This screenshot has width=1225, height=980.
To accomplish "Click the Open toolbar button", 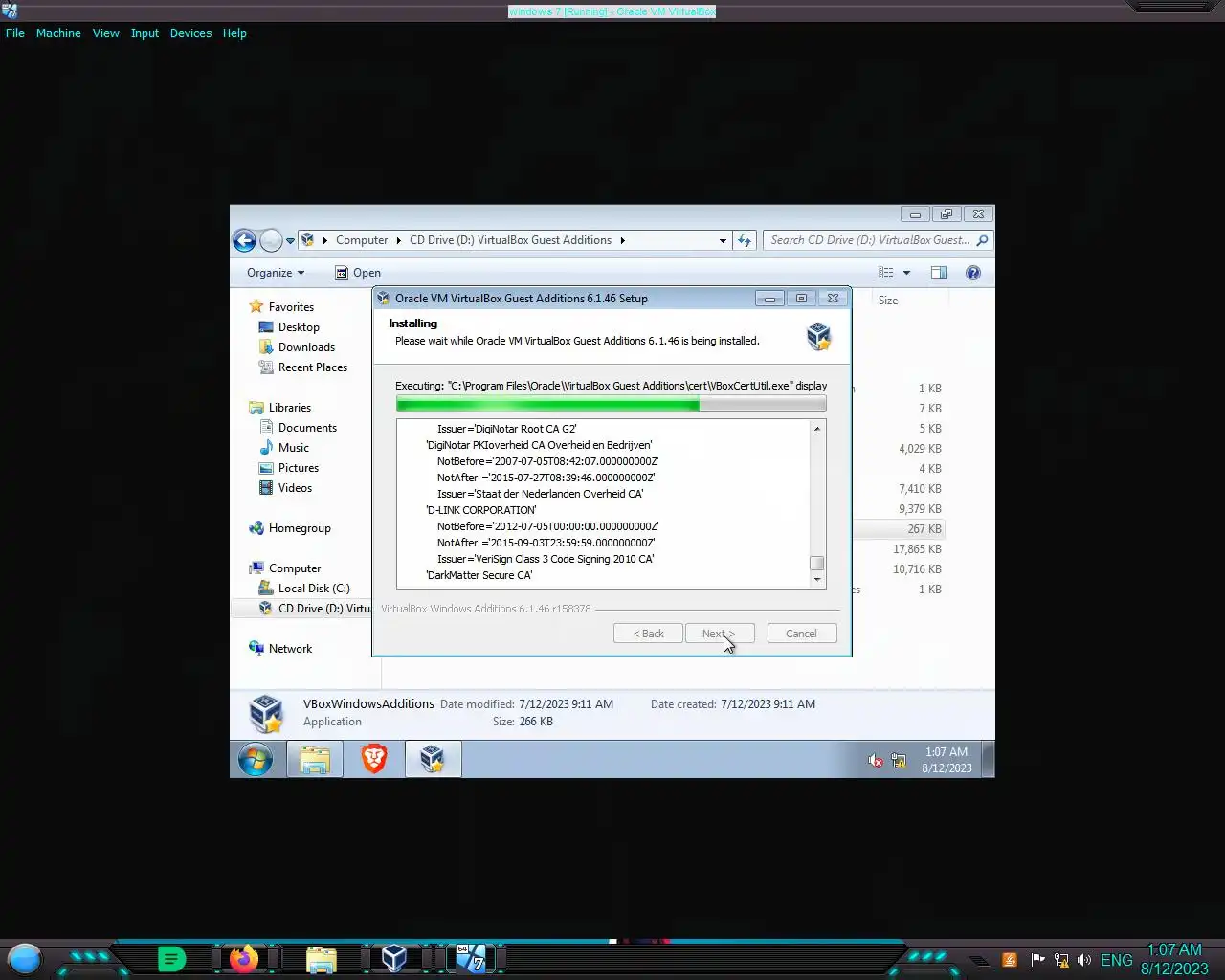I will pos(358,273).
